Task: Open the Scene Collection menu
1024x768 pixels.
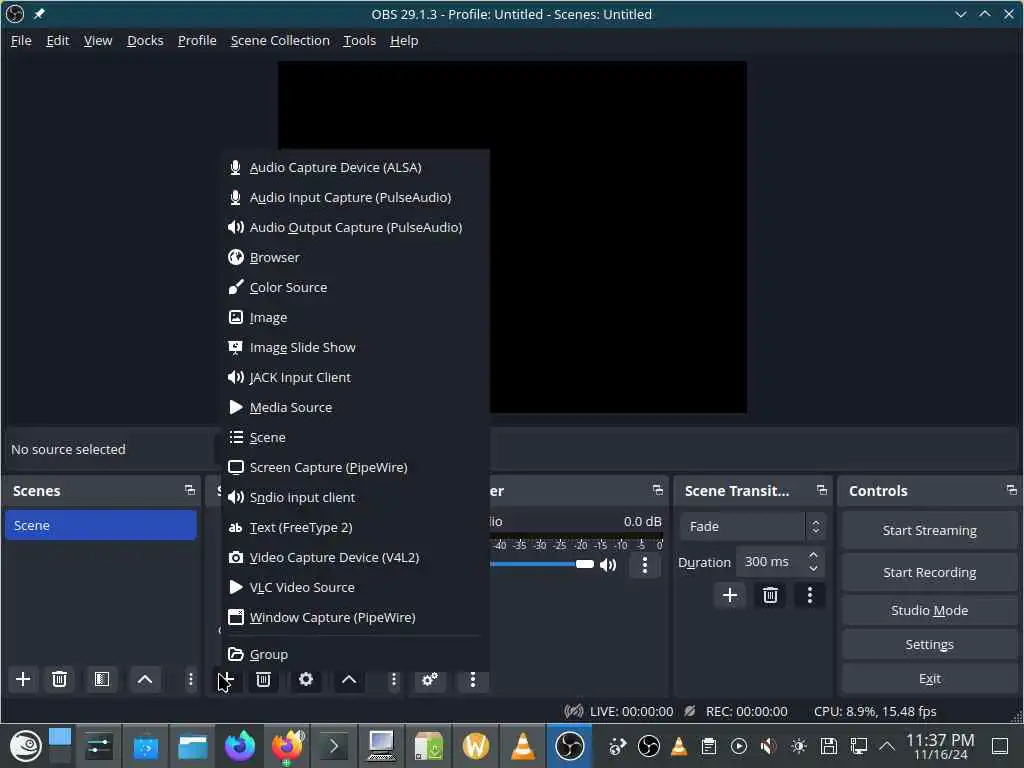Action: coord(280,40)
